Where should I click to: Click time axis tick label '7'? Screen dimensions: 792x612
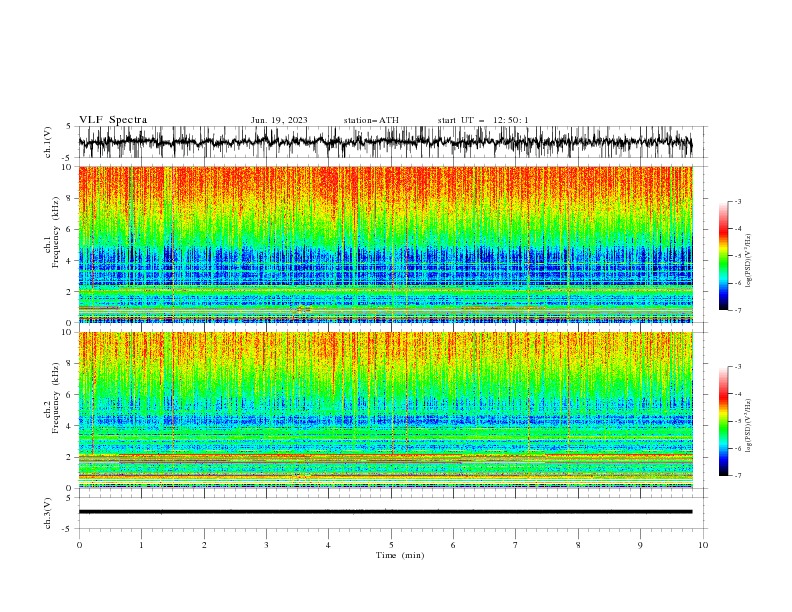point(515,545)
